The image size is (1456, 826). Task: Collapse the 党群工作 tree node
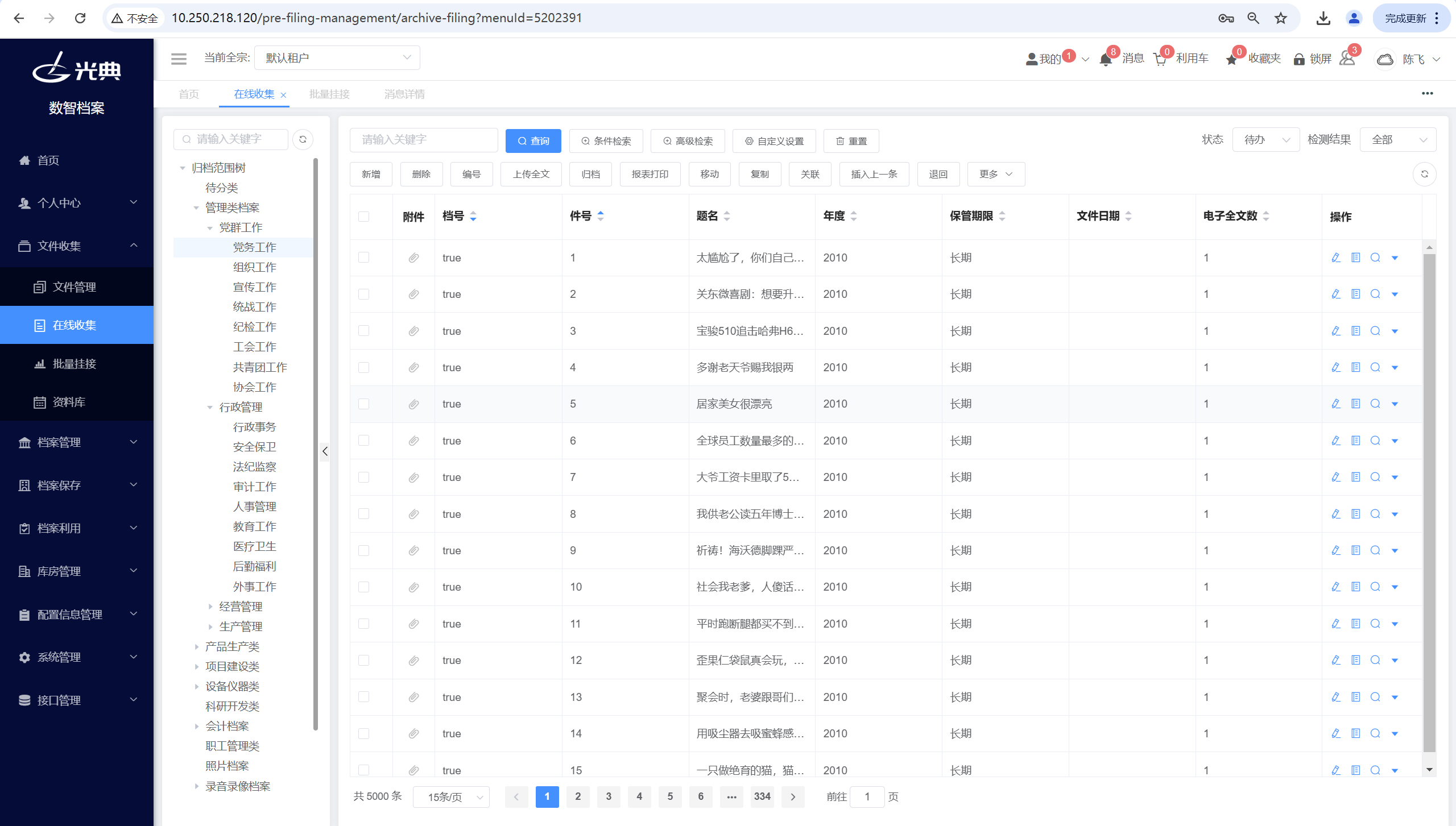(x=210, y=228)
